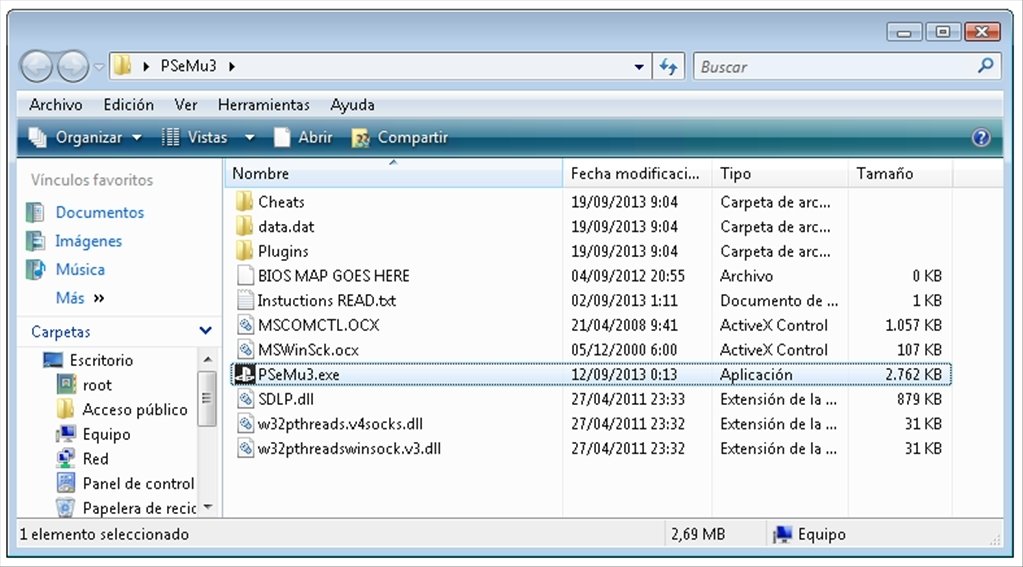Open Imágenes favorite link
This screenshot has width=1023, height=567.
pyautogui.click(x=88, y=241)
